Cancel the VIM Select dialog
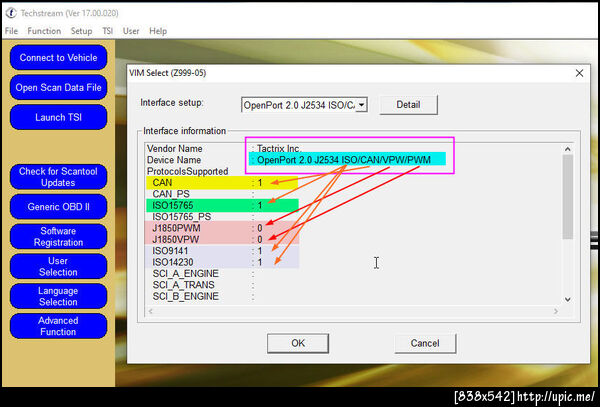Viewport: 600px width, 407px height. click(425, 343)
